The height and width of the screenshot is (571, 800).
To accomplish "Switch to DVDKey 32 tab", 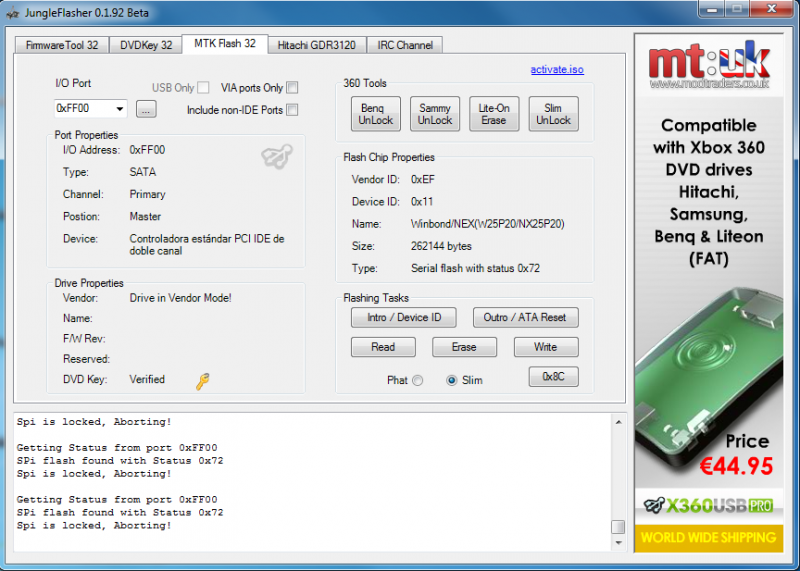I will 146,45.
